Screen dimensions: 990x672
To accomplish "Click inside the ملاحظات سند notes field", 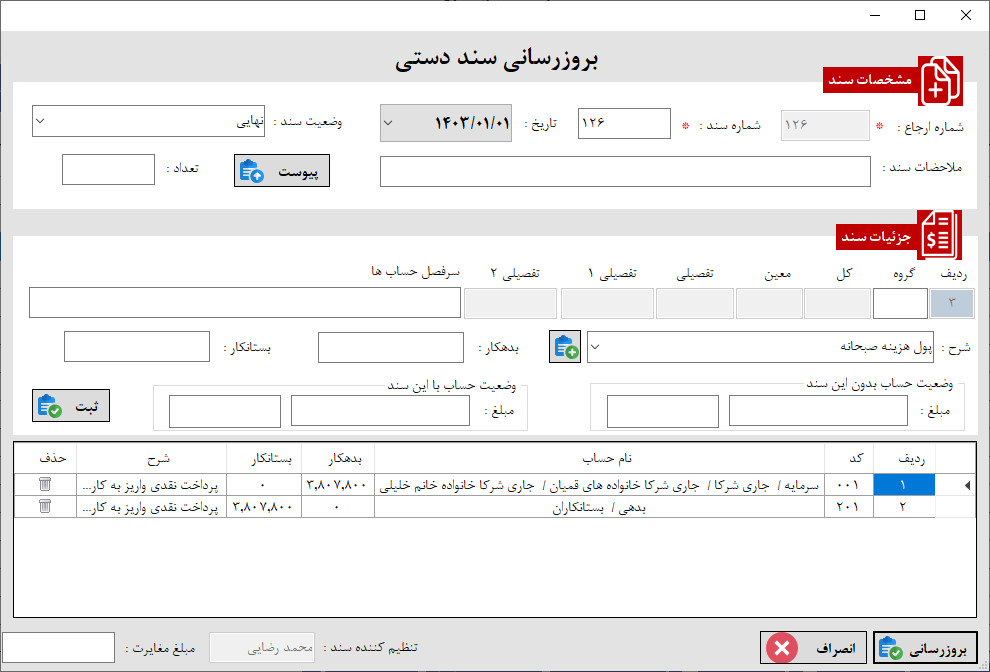I will 625,171.
